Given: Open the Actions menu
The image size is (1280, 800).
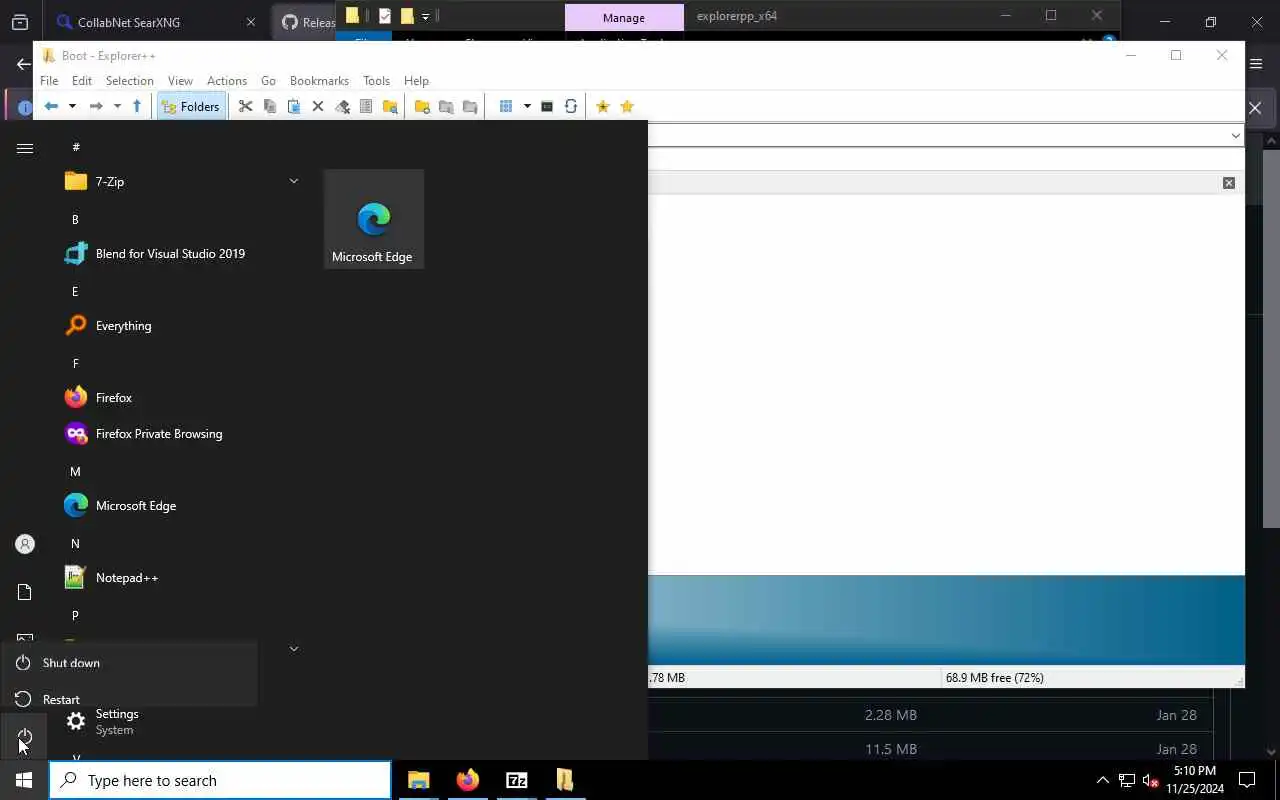Looking at the screenshot, I should (x=227, y=81).
